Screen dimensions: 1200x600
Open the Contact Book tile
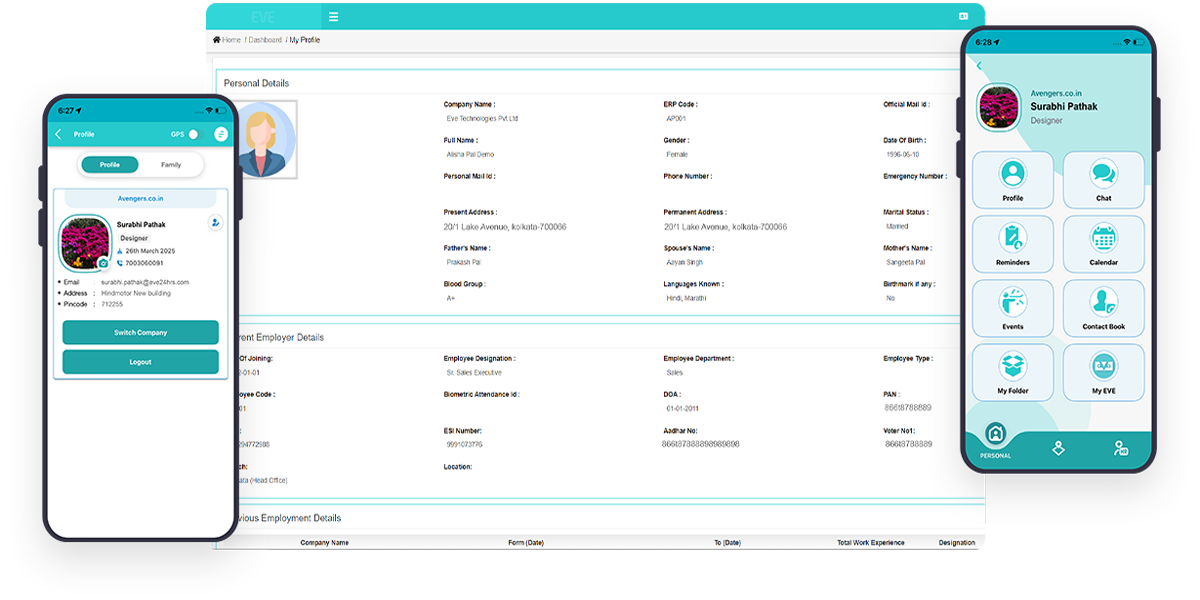click(1103, 308)
